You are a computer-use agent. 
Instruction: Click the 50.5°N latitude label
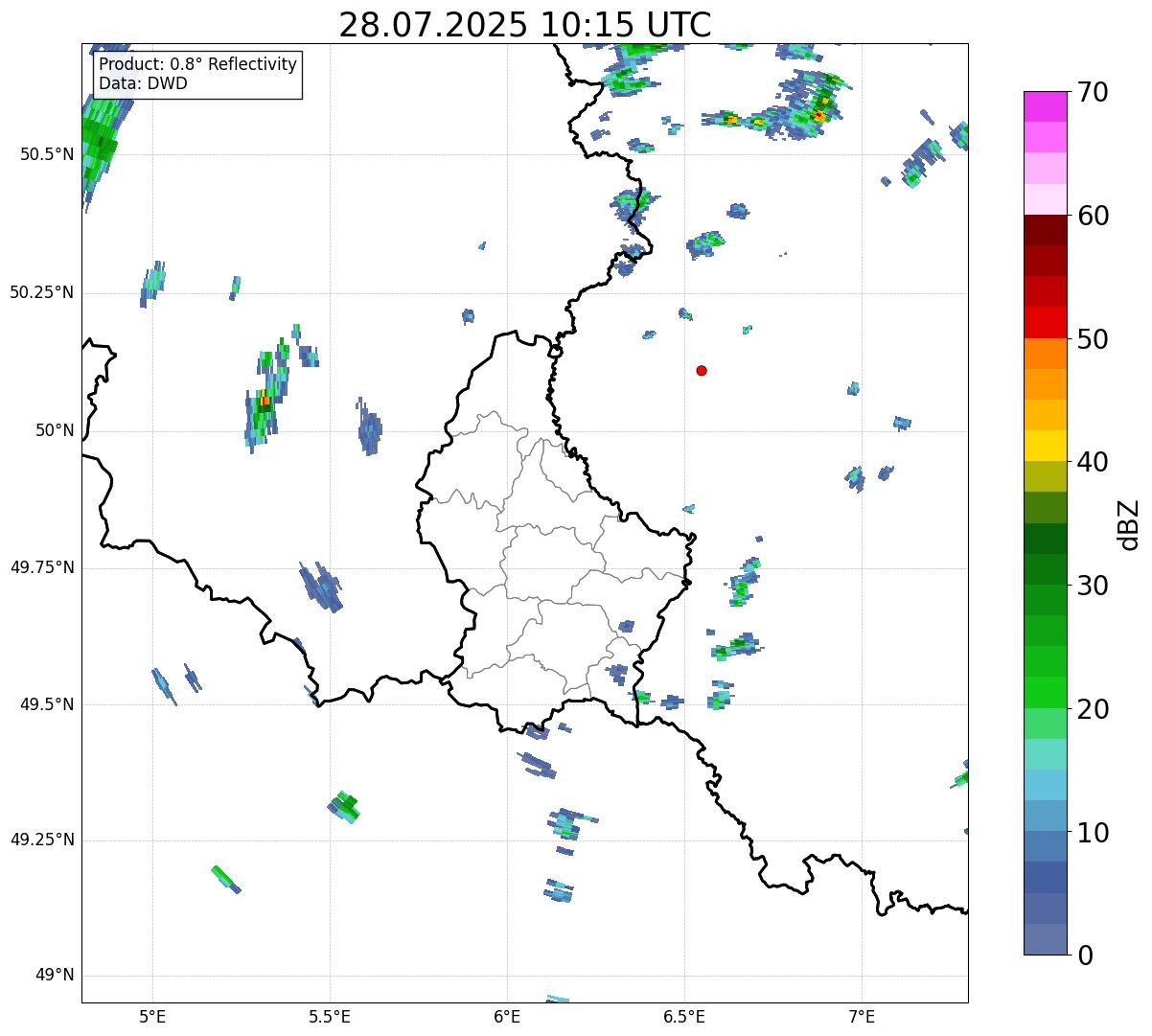46,155
